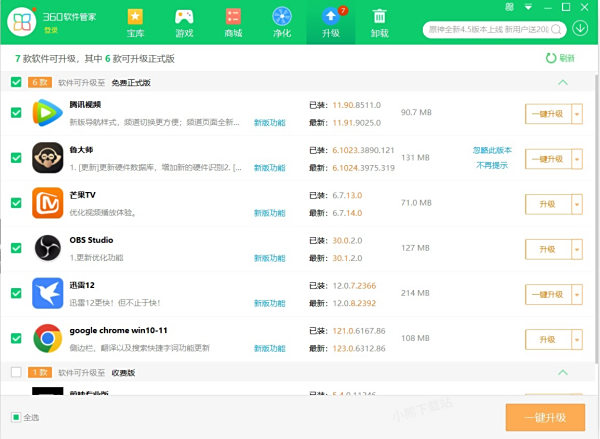Viewport: 600px width, 439px height.
Task: Click the 迅雷12 bird app icon
Action: coord(47,293)
